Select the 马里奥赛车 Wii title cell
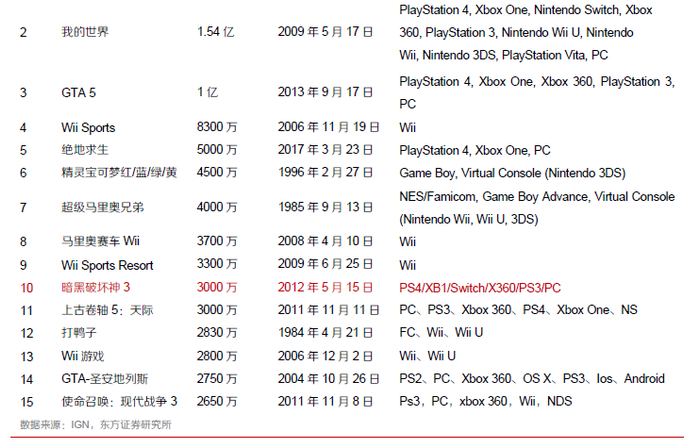This screenshot has width=700, height=448. [101, 242]
